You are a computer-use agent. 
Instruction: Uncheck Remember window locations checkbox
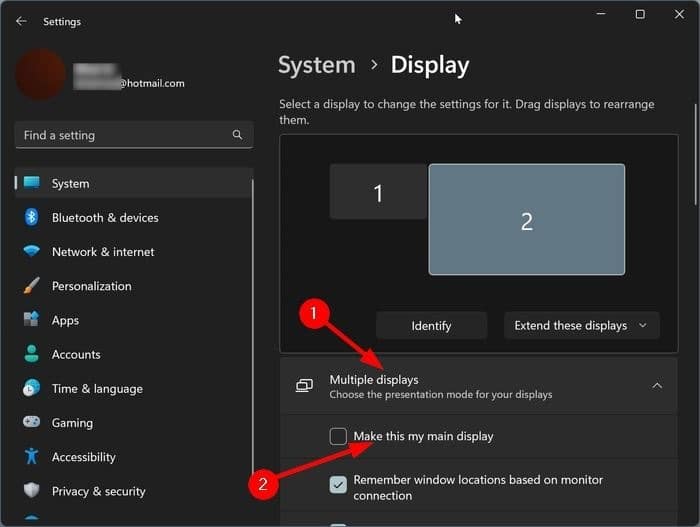338,485
